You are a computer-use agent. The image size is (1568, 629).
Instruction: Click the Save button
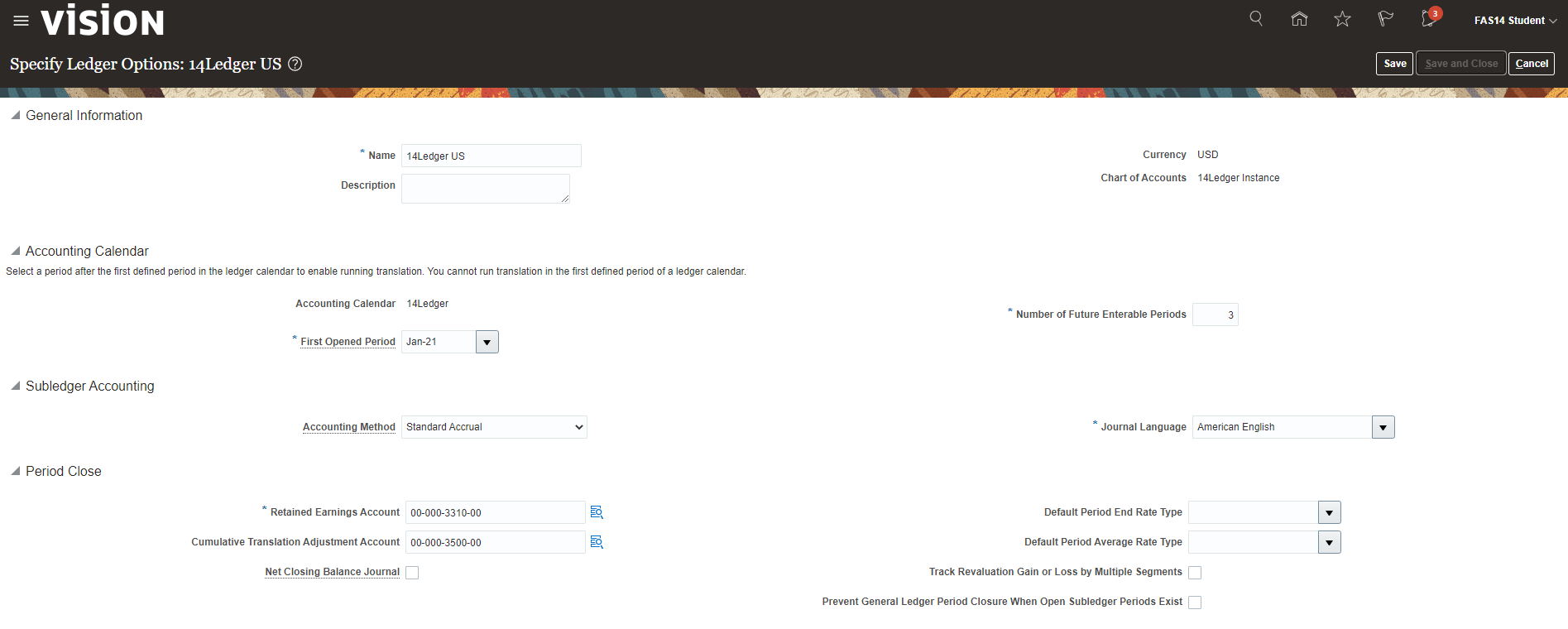click(x=1394, y=64)
